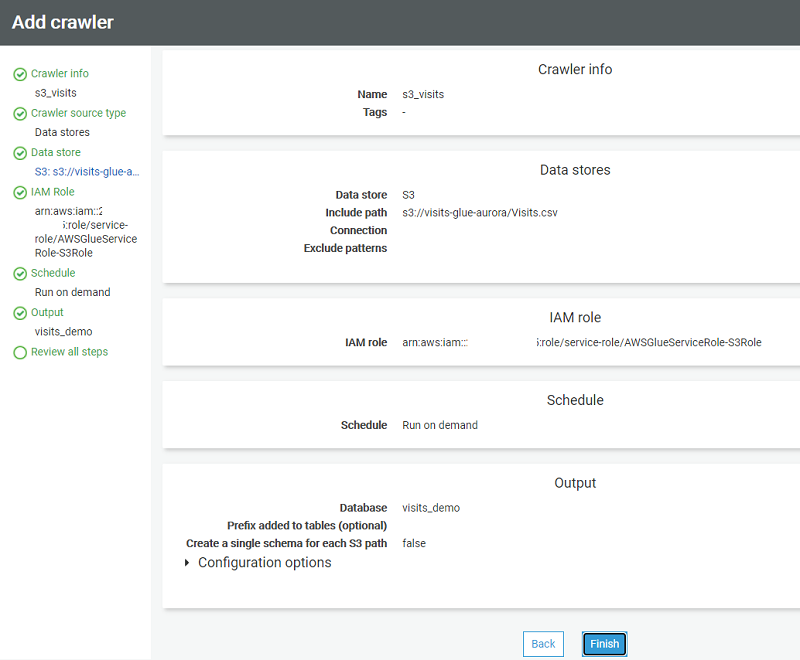Click the Review all steps circle icon

pos(20,352)
